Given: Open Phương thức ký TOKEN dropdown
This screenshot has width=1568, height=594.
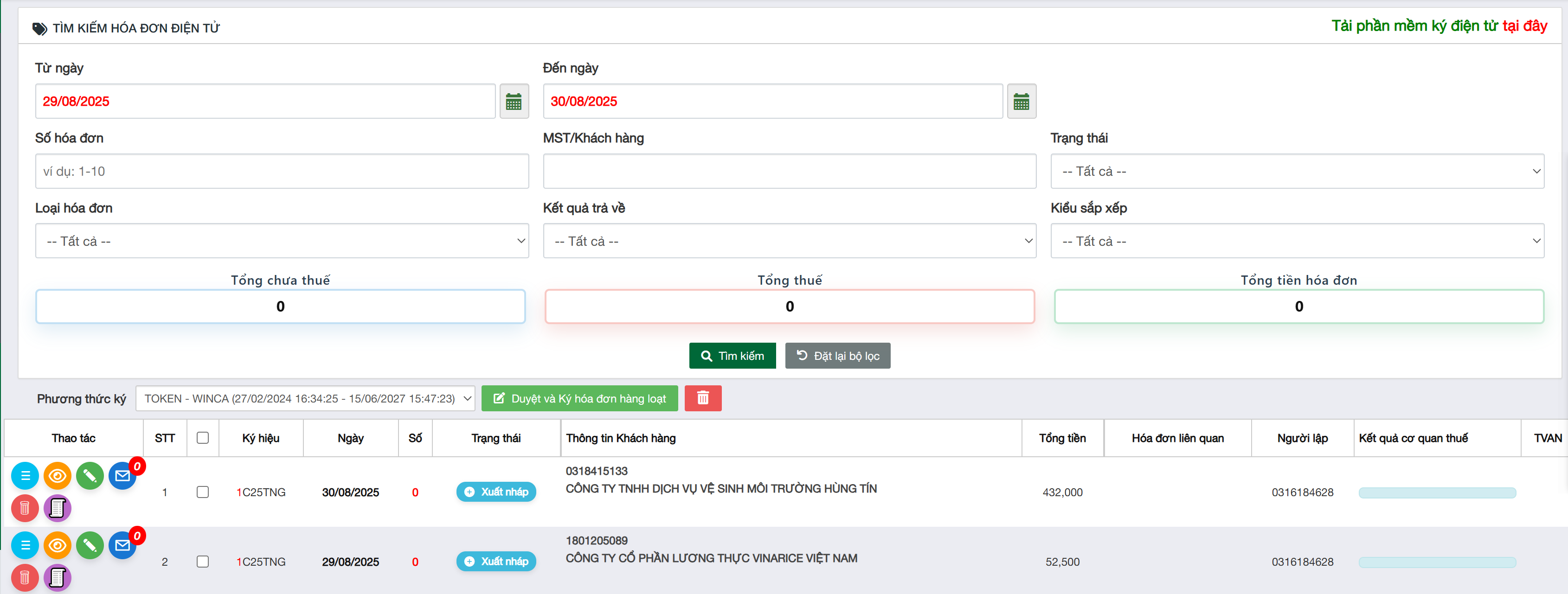Looking at the screenshot, I should tap(305, 398).
